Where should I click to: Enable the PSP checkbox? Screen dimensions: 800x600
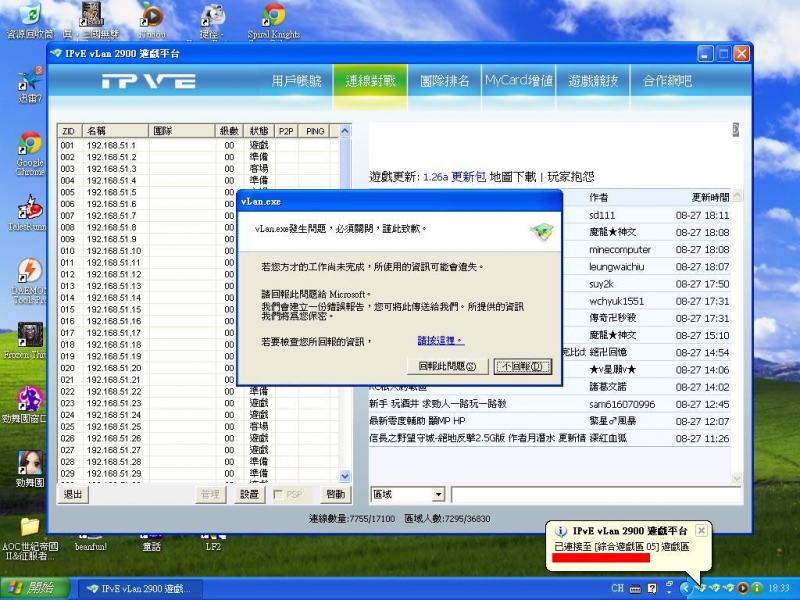(x=277, y=494)
